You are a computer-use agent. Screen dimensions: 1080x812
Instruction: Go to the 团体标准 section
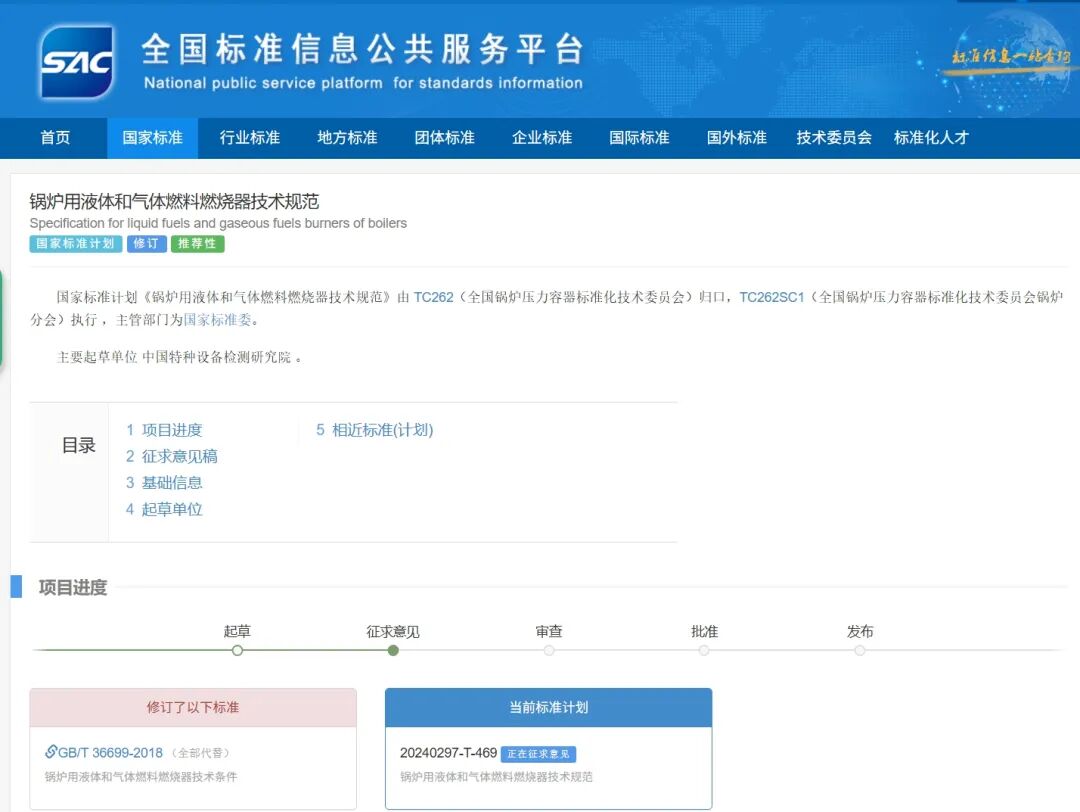(445, 138)
